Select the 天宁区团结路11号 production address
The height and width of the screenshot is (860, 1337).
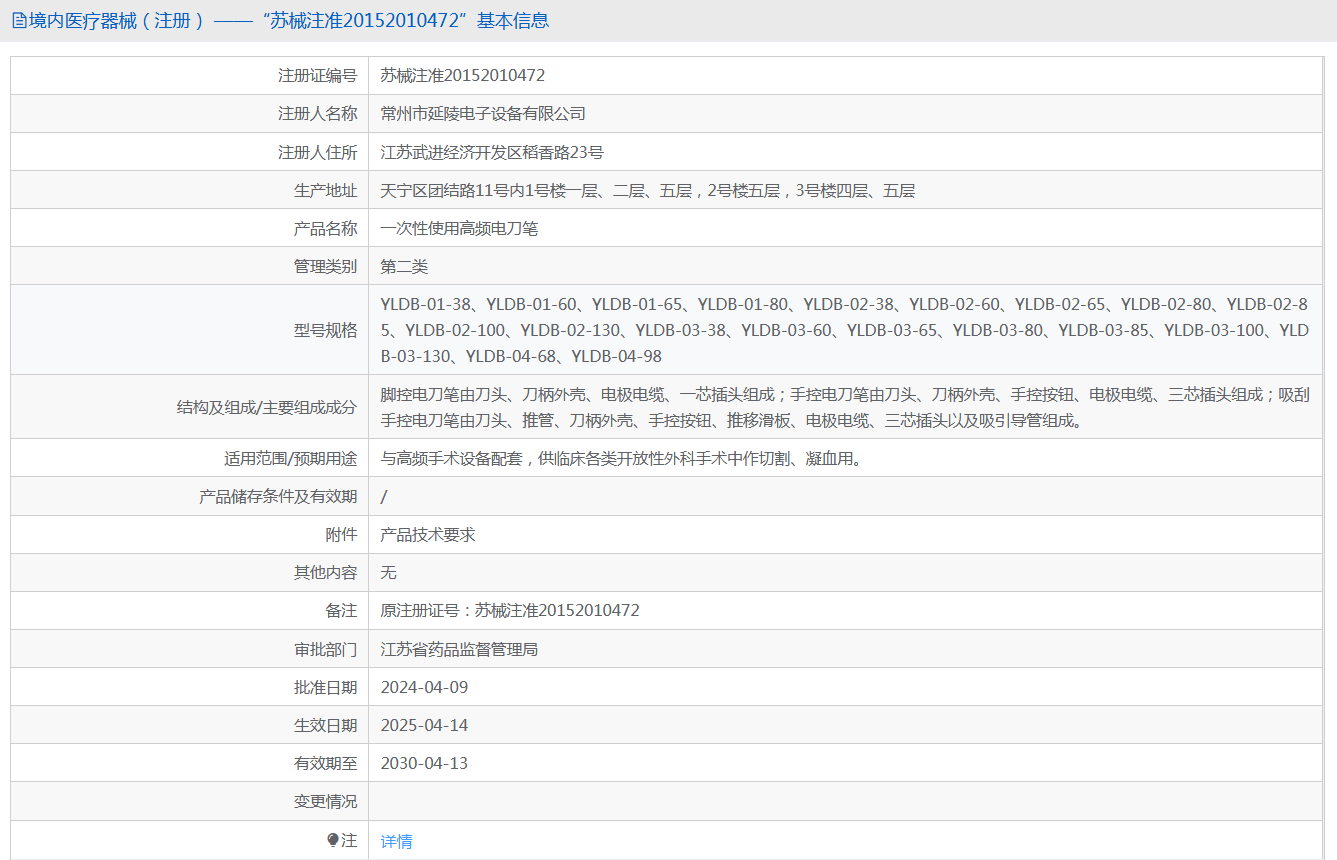click(648, 190)
